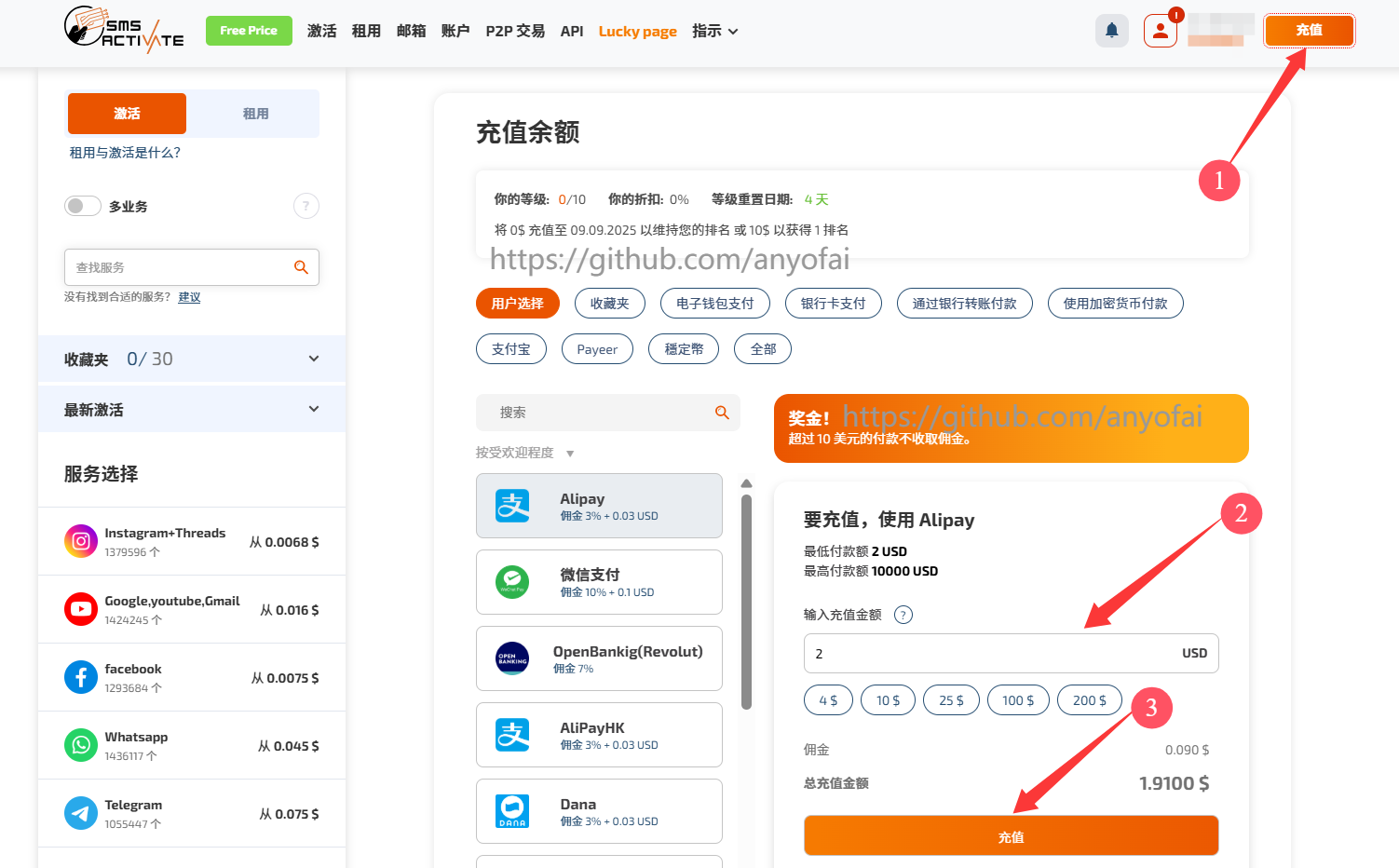
Task: Expand the 收藏夹 favorites section
Action: pyautogui.click(x=192, y=359)
